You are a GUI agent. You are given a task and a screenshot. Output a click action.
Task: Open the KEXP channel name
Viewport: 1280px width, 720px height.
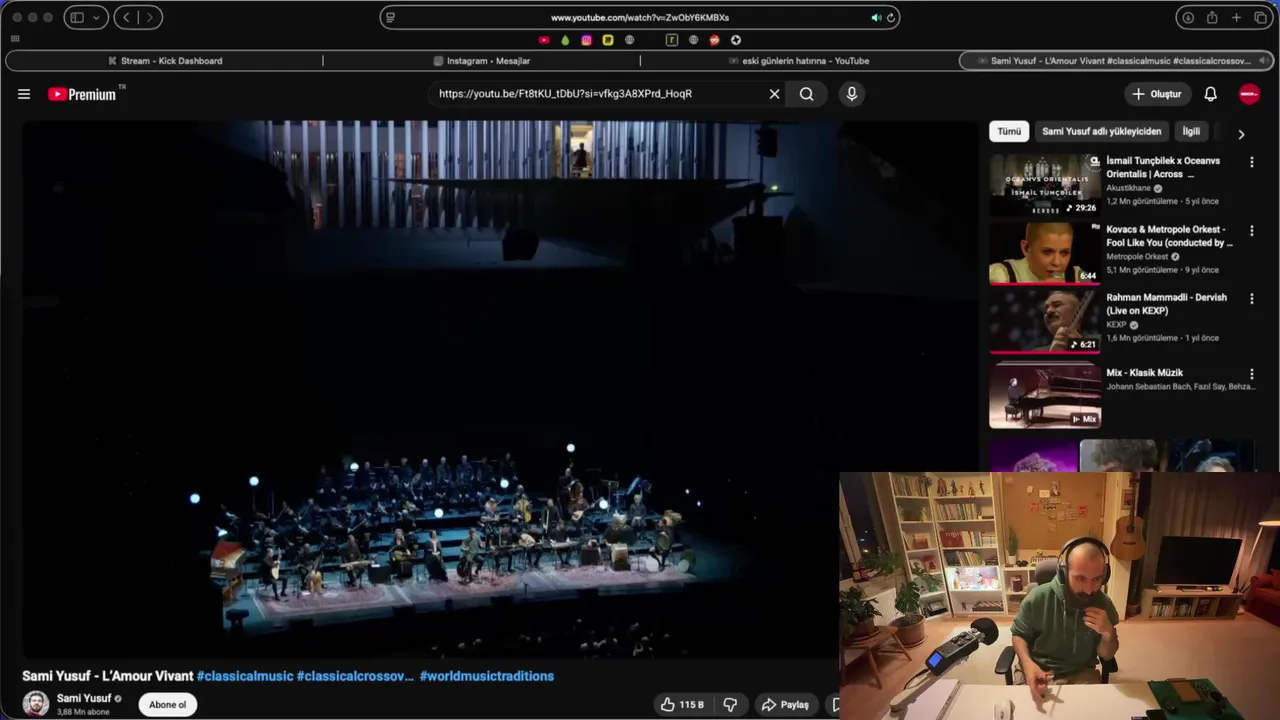point(1116,325)
